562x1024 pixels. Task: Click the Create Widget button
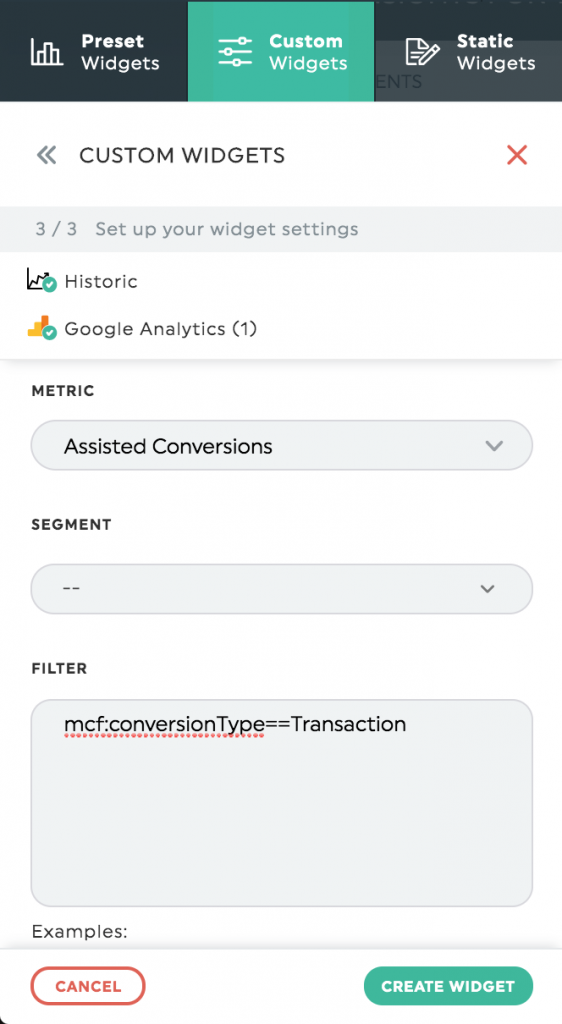tap(448, 985)
